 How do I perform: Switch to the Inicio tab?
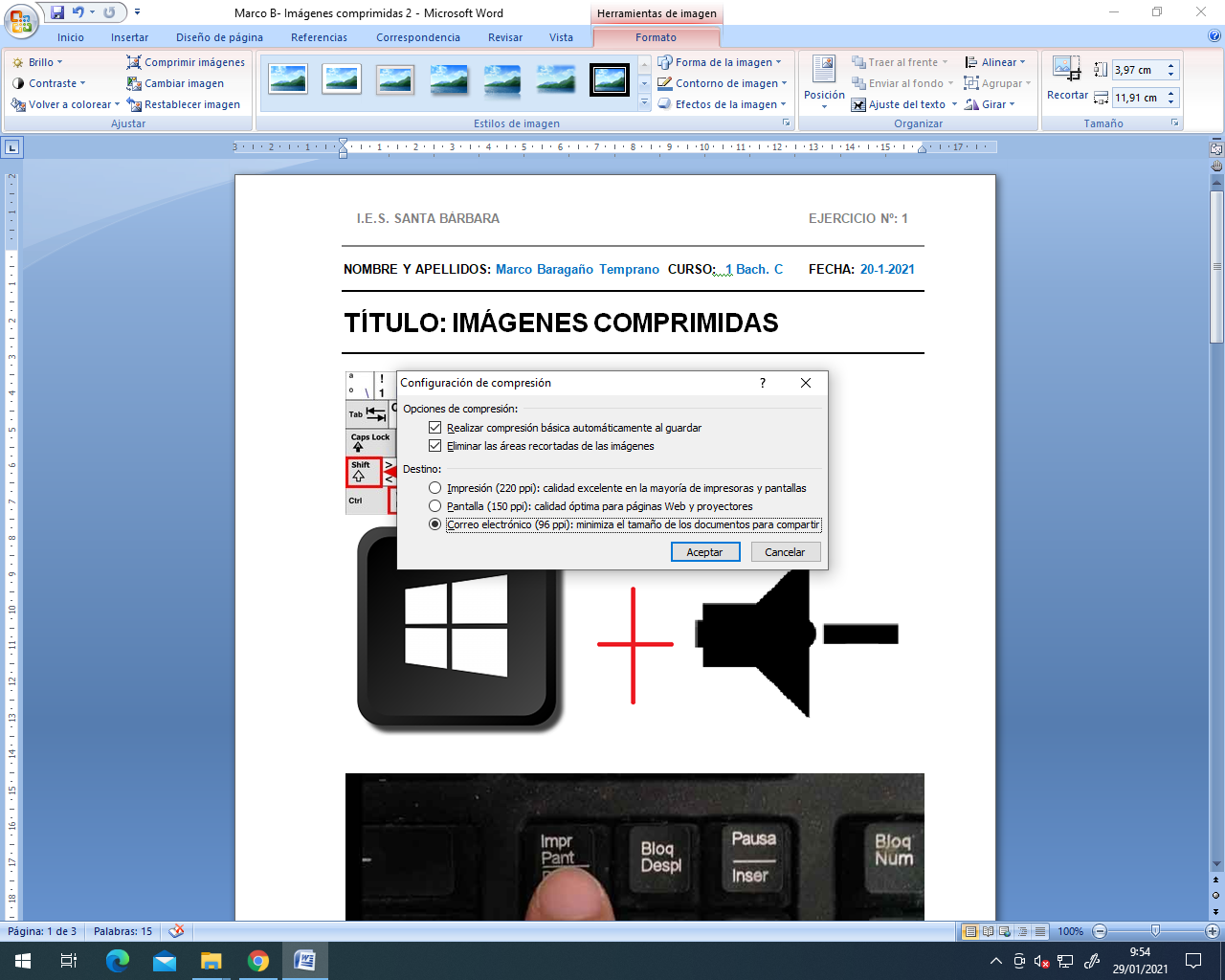pyautogui.click(x=71, y=37)
